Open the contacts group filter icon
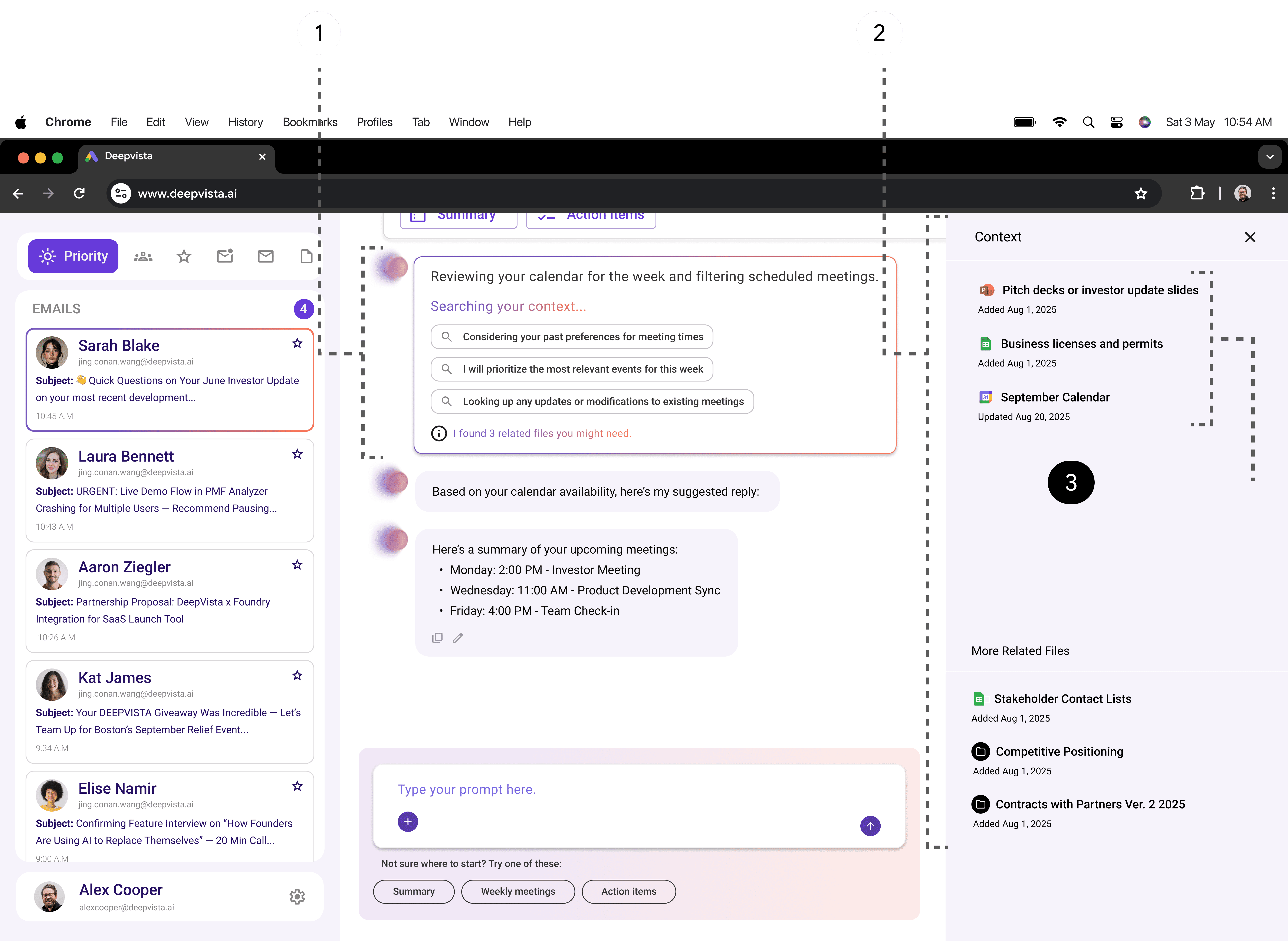The image size is (1288, 941). coord(143,256)
